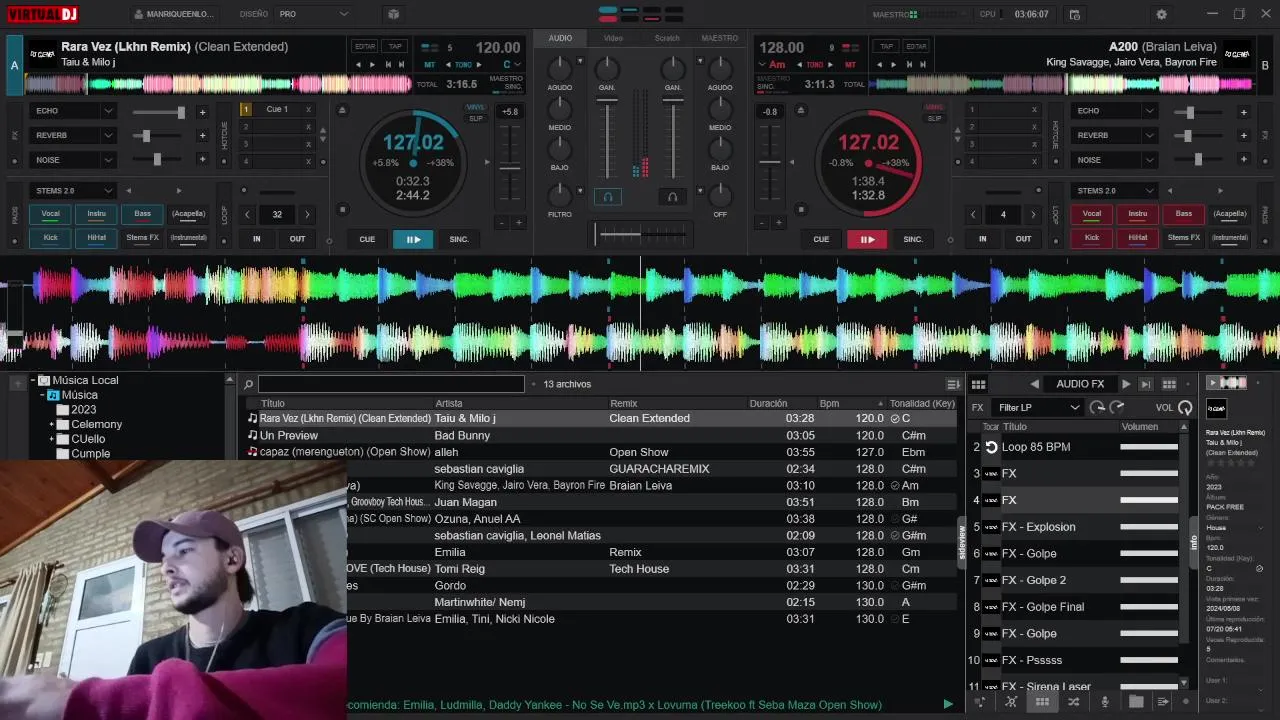Open the settings gear in the title bar
This screenshot has height=720, width=1280.
click(x=1161, y=15)
